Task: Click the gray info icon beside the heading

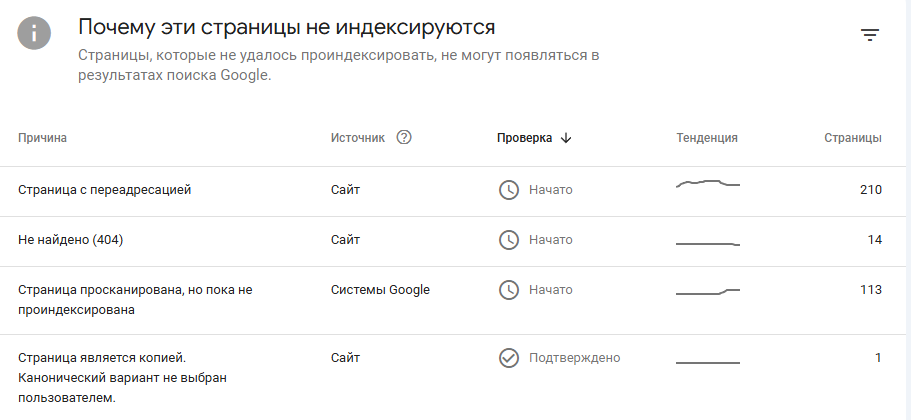Action: [x=34, y=33]
